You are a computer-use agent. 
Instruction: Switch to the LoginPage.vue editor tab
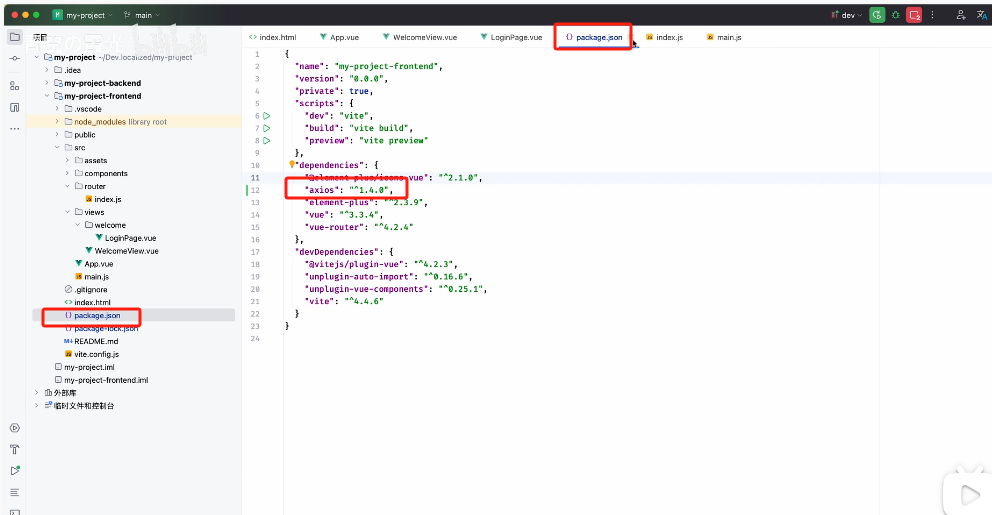(x=511, y=37)
